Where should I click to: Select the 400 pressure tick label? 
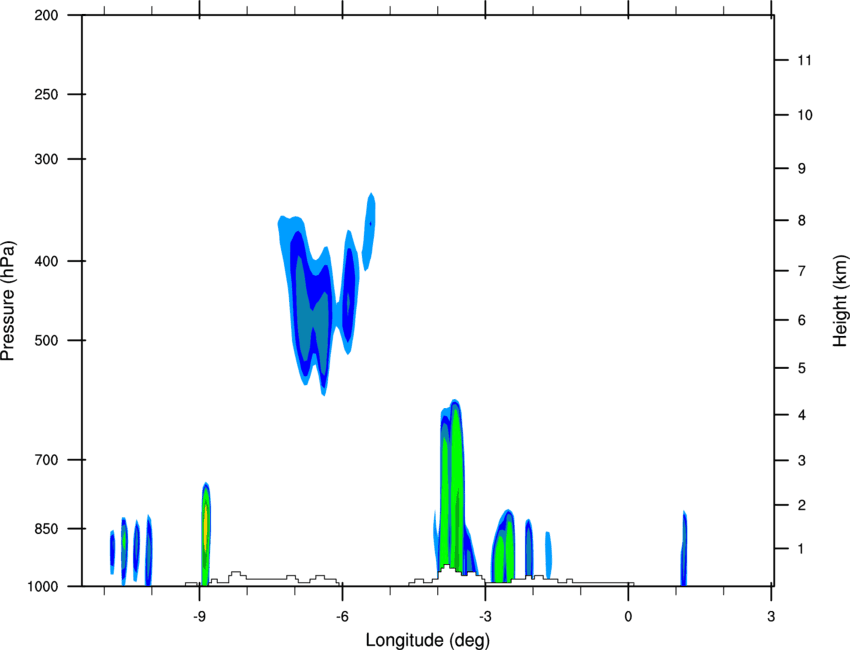[46, 261]
